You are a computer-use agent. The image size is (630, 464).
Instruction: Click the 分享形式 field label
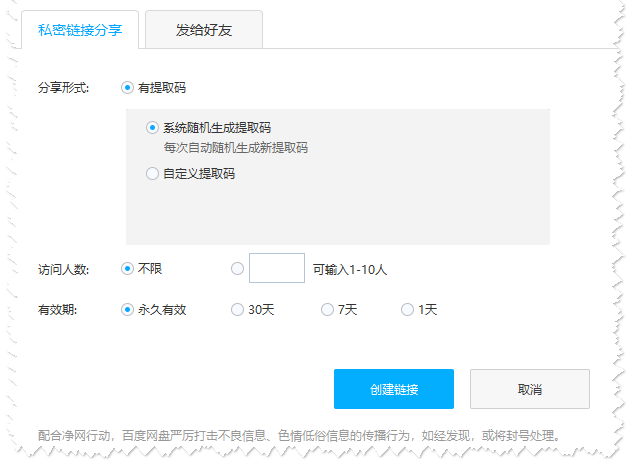coord(63,88)
